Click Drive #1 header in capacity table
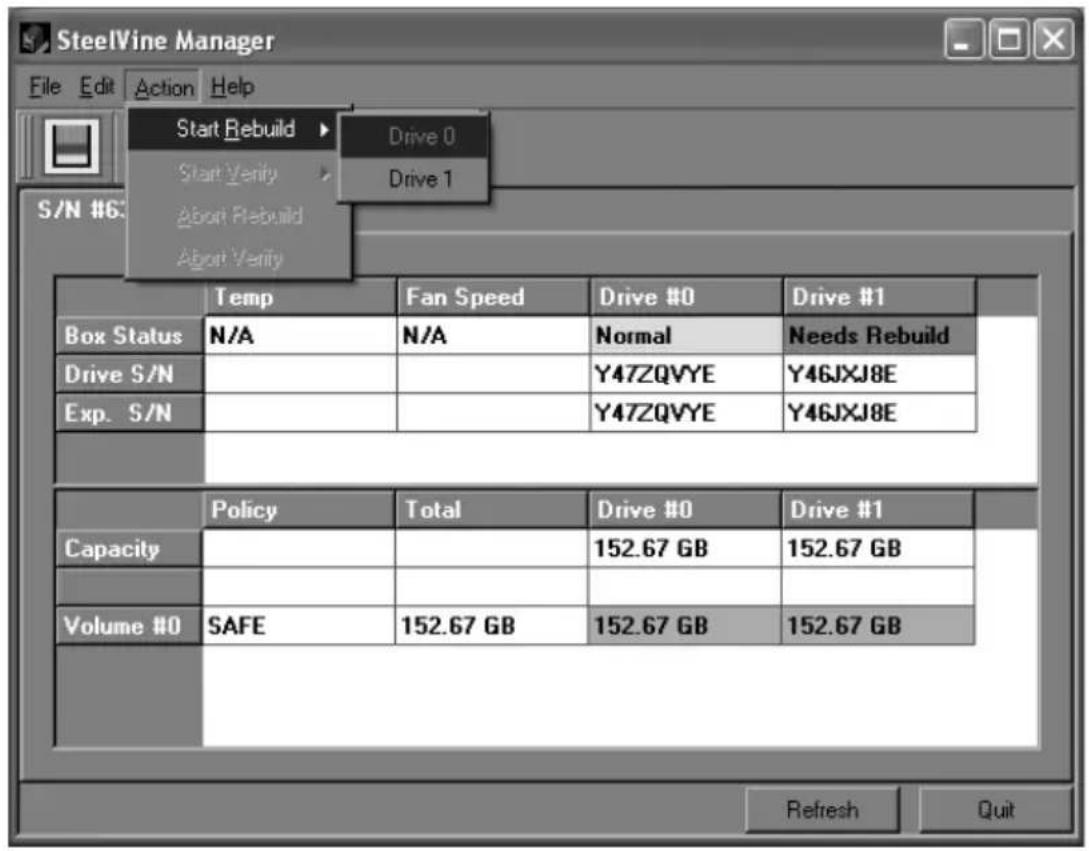 [x=877, y=510]
